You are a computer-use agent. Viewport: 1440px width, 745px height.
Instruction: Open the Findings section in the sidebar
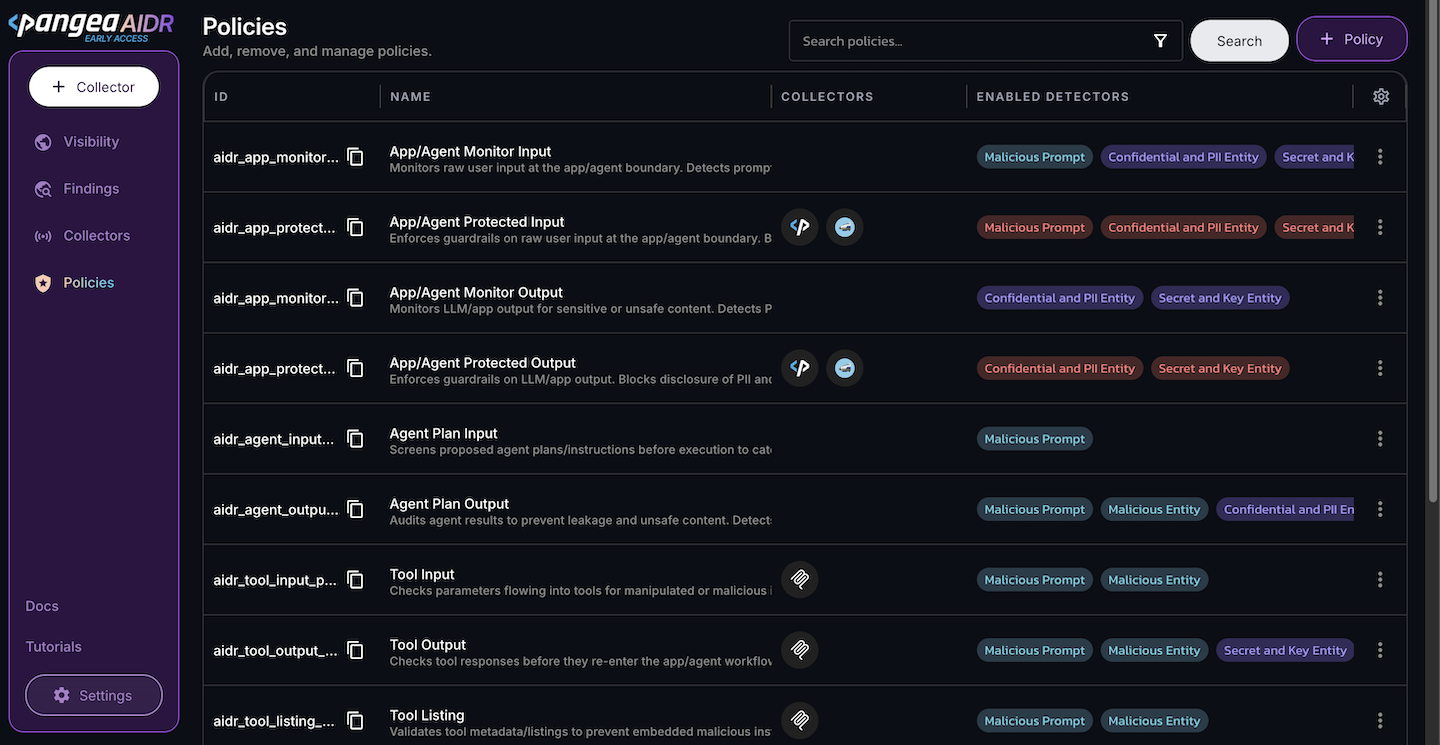[90, 189]
